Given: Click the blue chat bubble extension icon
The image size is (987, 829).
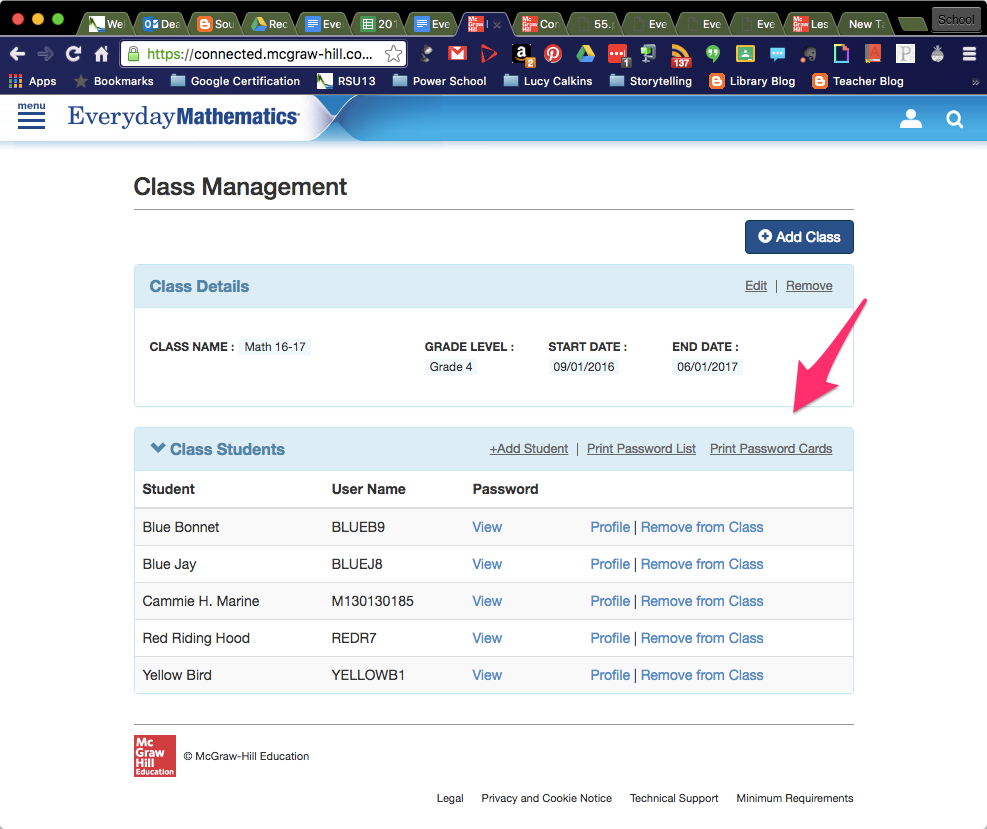Looking at the screenshot, I should coord(777,54).
